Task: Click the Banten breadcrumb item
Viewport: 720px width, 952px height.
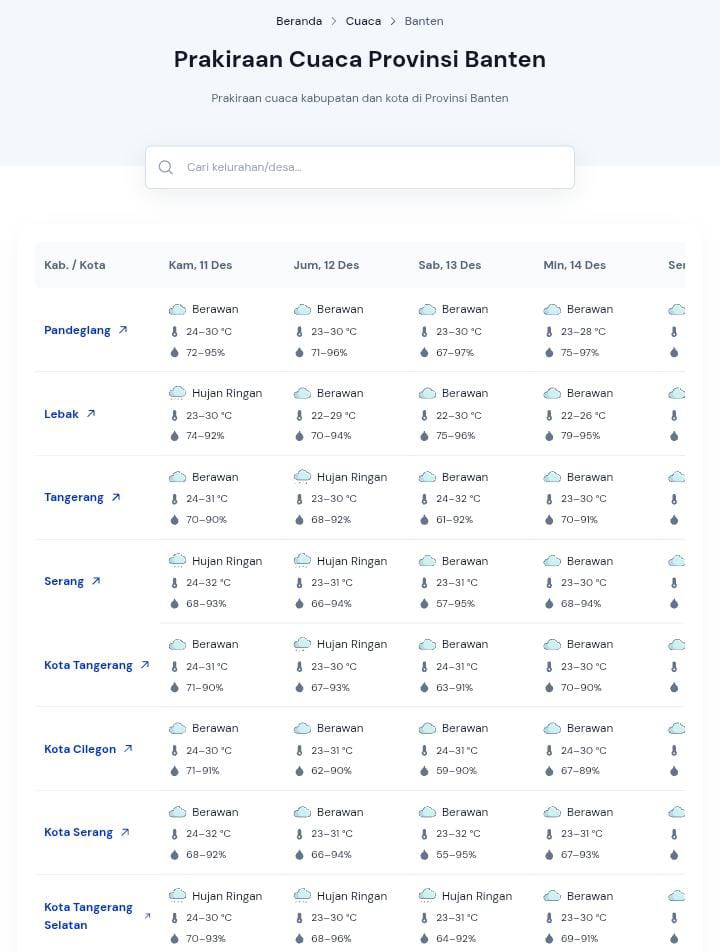Action: (424, 21)
